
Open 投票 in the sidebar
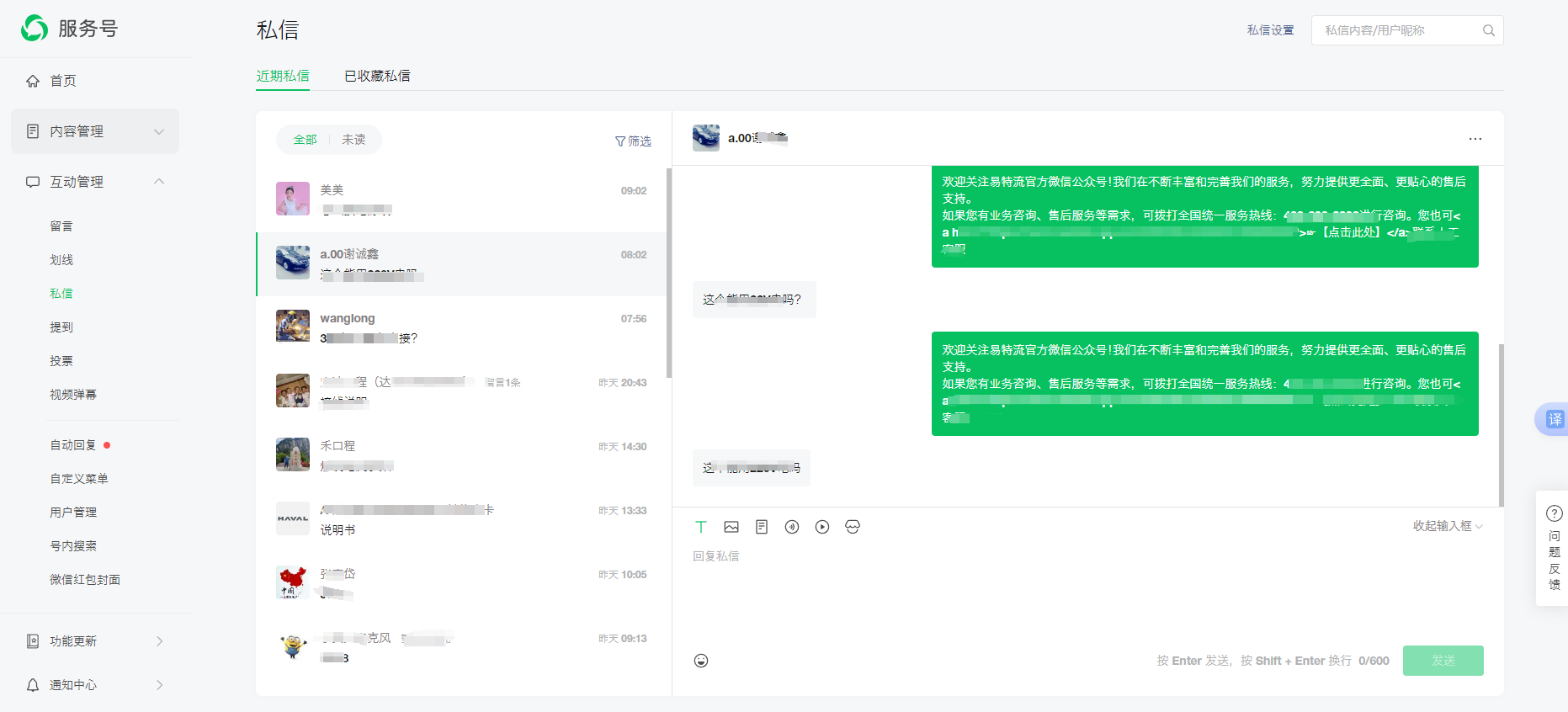61,361
